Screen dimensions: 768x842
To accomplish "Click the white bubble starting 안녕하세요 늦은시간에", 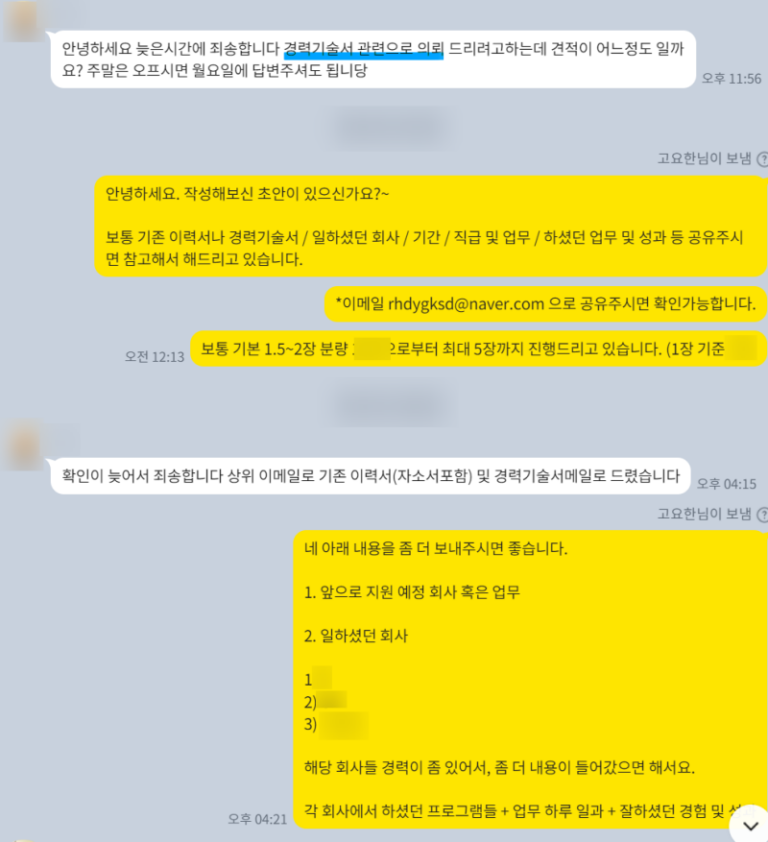I will (373, 59).
